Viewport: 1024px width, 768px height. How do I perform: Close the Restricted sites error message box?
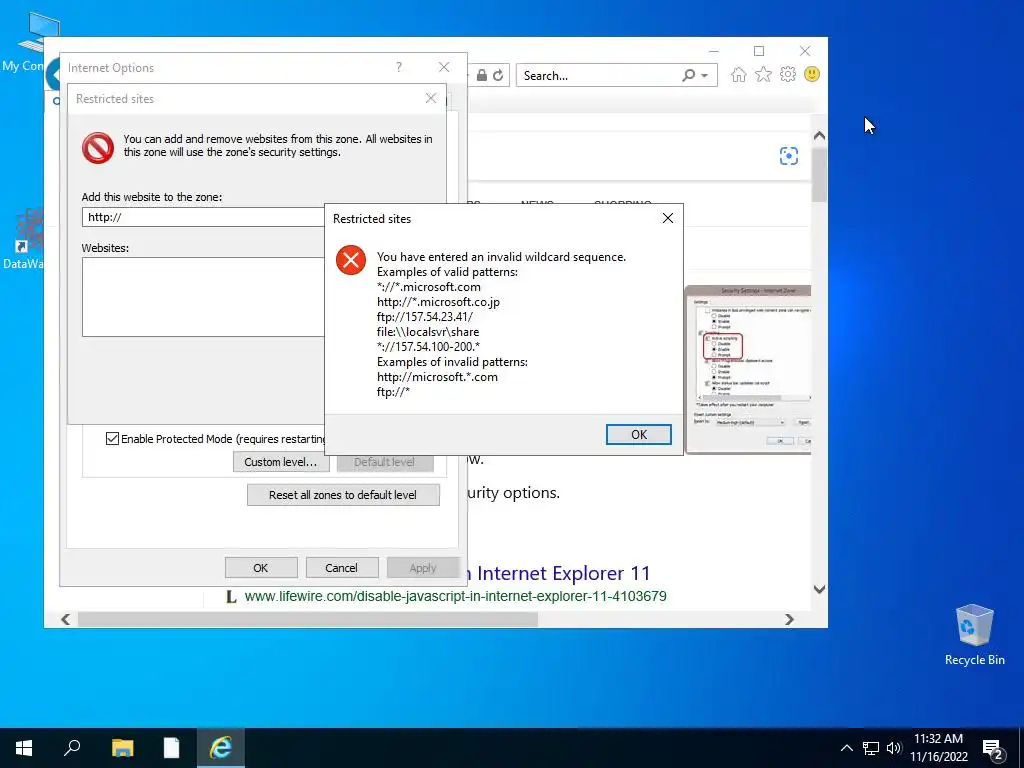[667, 218]
